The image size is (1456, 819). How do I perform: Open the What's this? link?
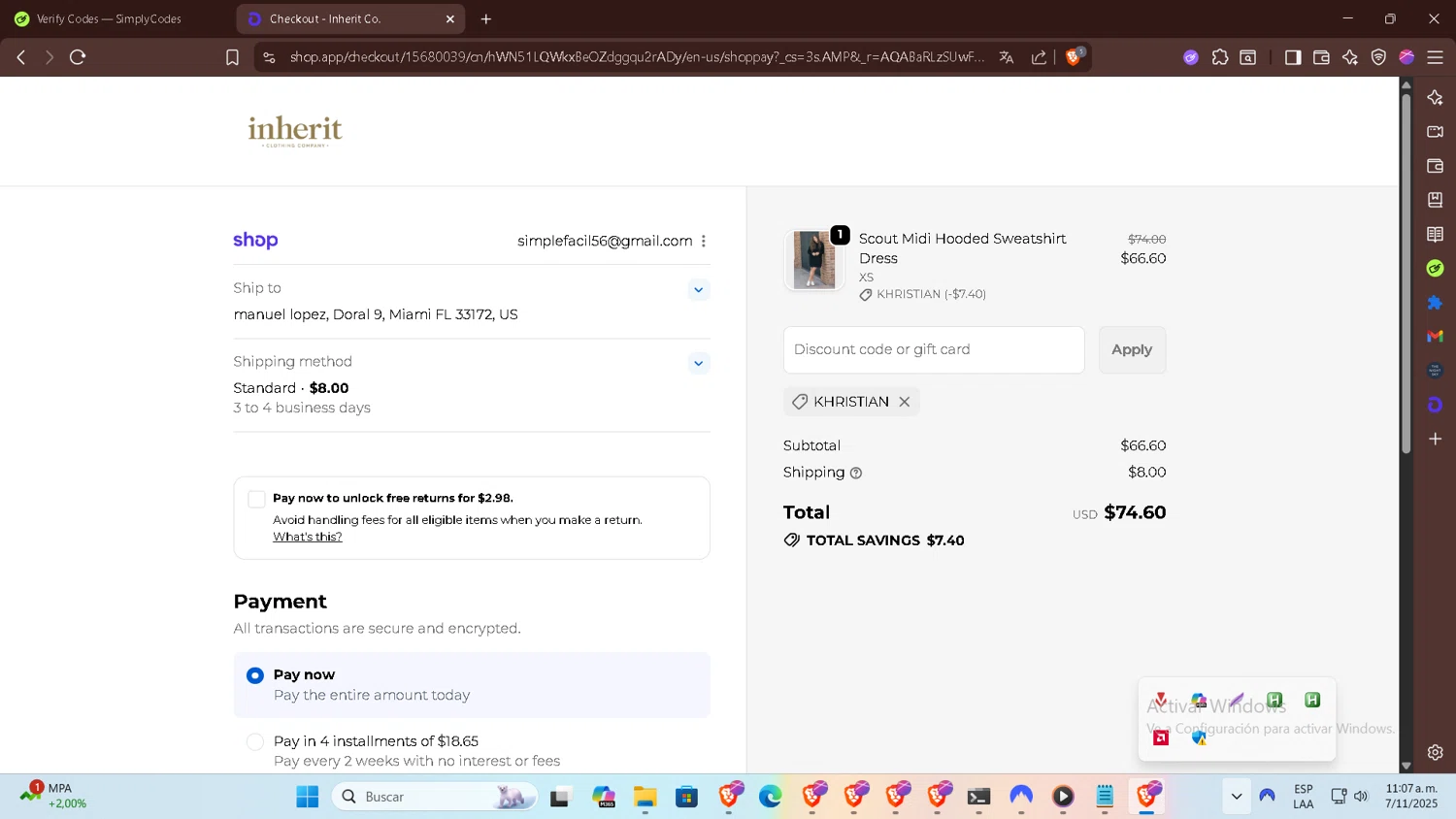307,537
